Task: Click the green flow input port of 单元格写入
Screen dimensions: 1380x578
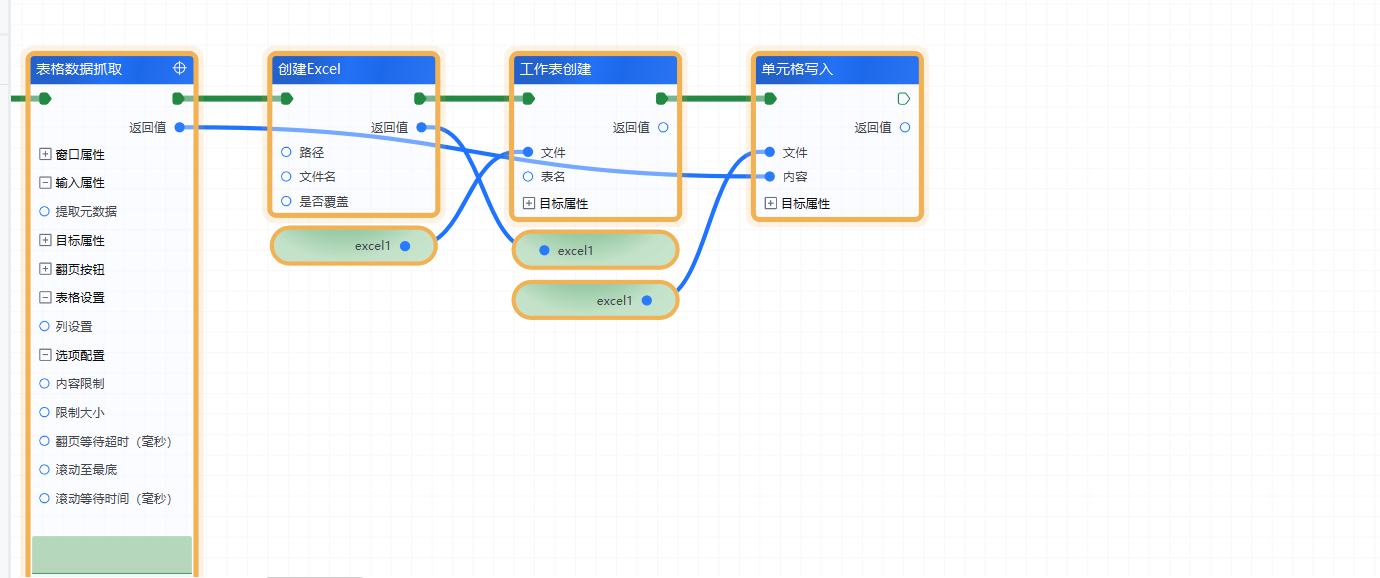Action: click(x=770, y=98)
